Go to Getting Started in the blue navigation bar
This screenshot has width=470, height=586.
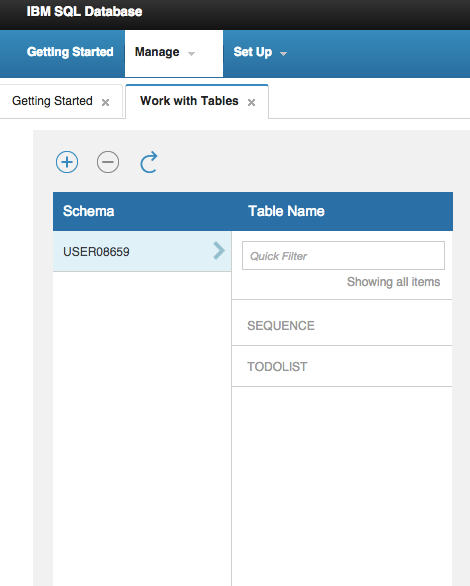pos(70,52)
